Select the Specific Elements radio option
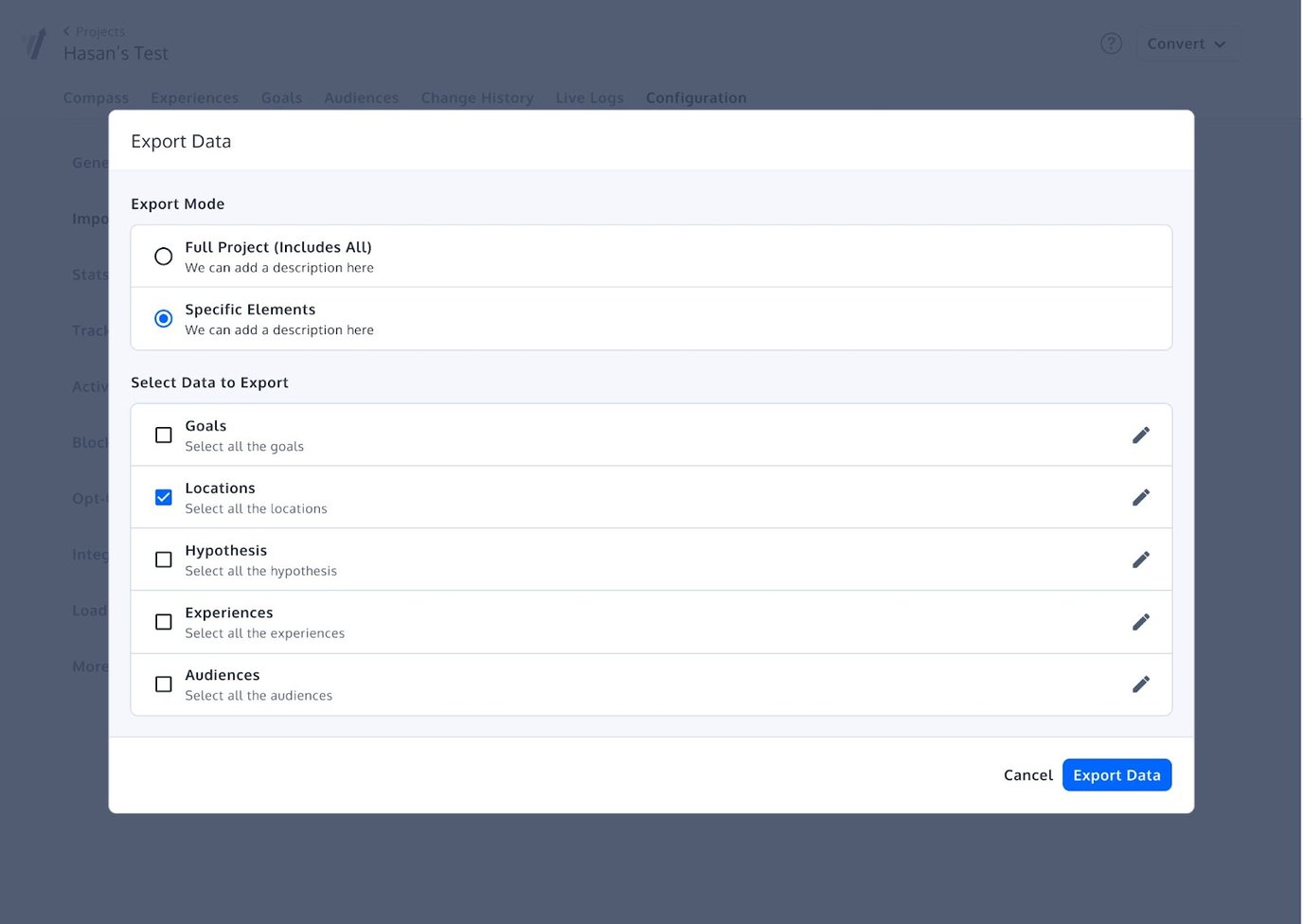The width and height of the screenshot is (1303, 924). point(164,319)
